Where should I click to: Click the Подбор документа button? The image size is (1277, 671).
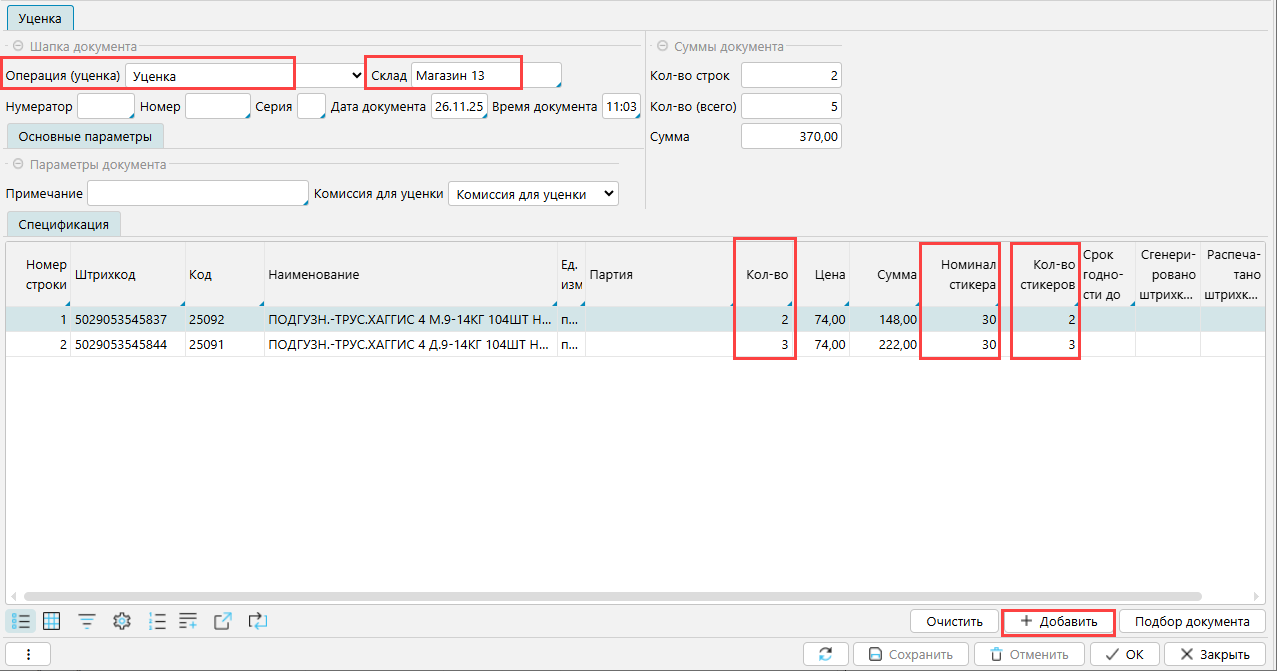pos(1192,621)
